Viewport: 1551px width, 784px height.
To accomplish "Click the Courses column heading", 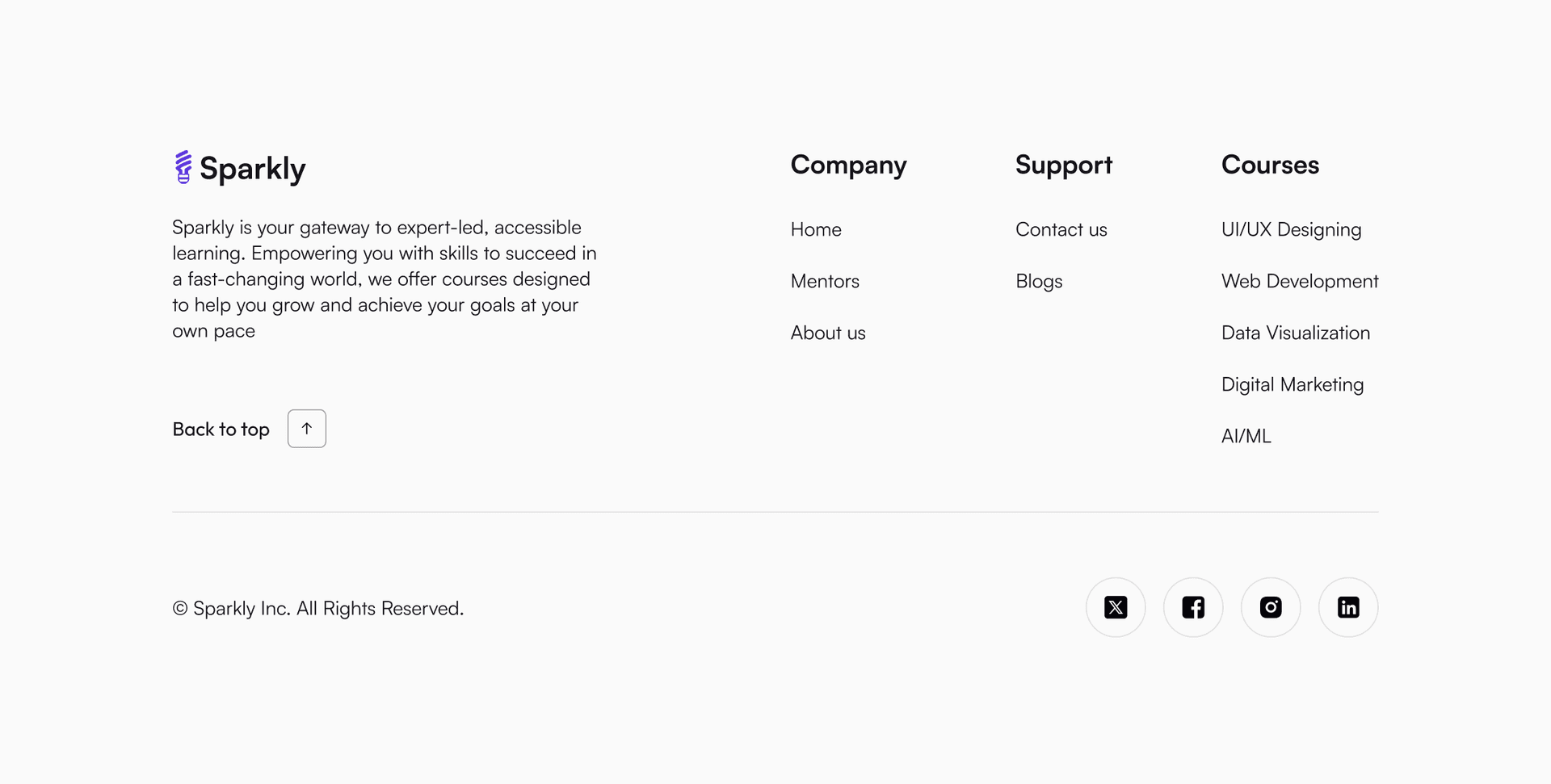I will point(1270,165).
